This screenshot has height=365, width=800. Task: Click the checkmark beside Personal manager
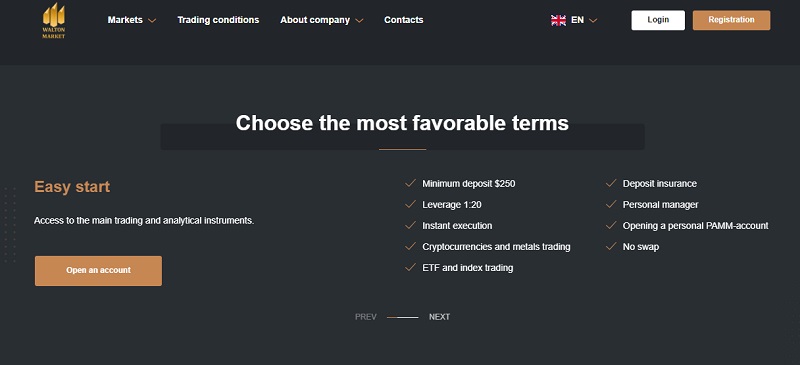tap(611, 204)
